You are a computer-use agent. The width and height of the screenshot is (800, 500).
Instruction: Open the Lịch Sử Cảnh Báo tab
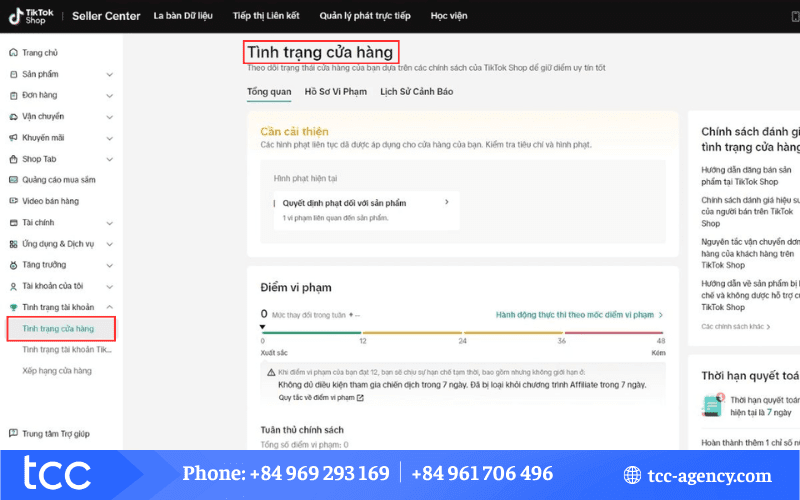point(416,91)
